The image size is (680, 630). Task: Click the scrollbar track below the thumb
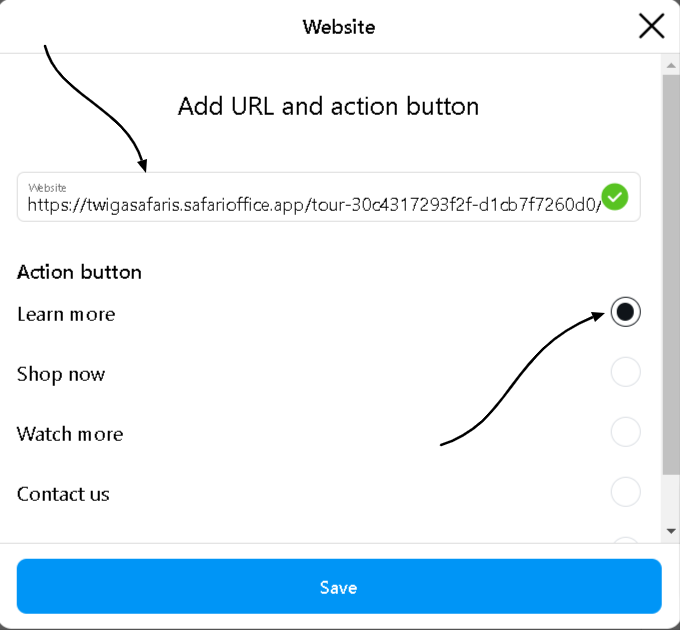point(671,498)
